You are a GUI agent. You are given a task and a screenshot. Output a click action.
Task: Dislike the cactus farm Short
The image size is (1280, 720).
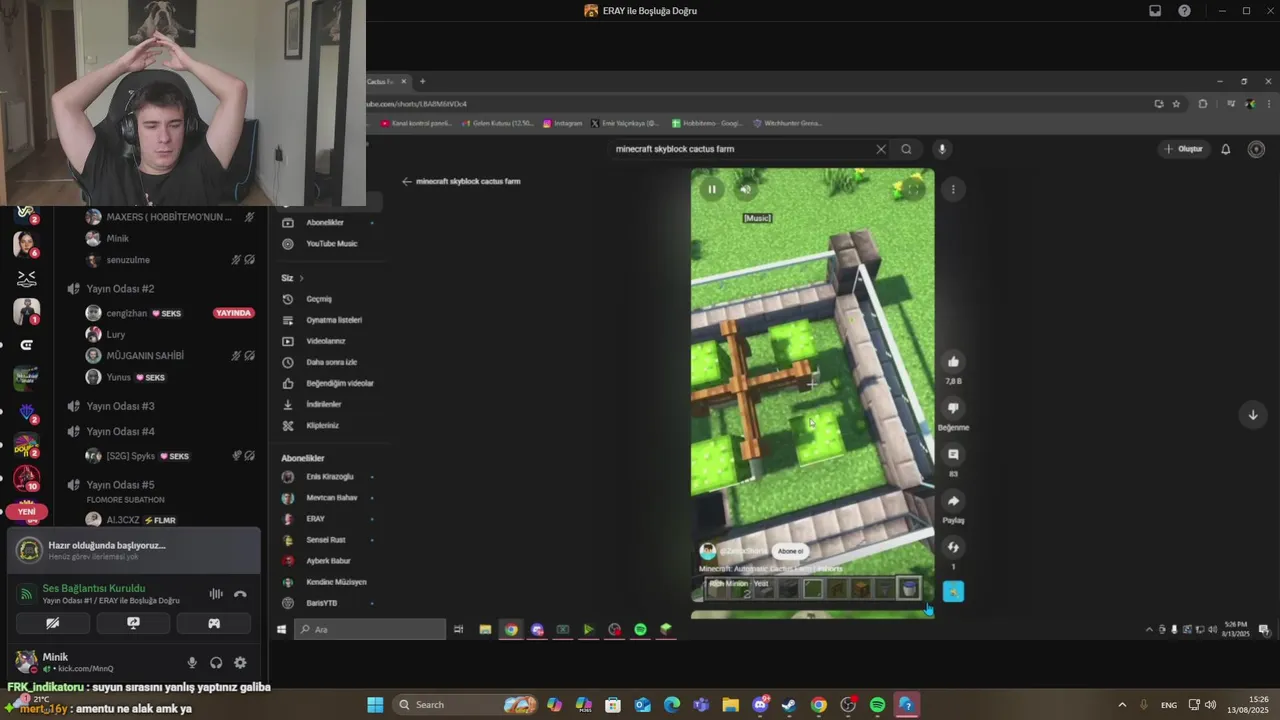(x=953, y=408)
